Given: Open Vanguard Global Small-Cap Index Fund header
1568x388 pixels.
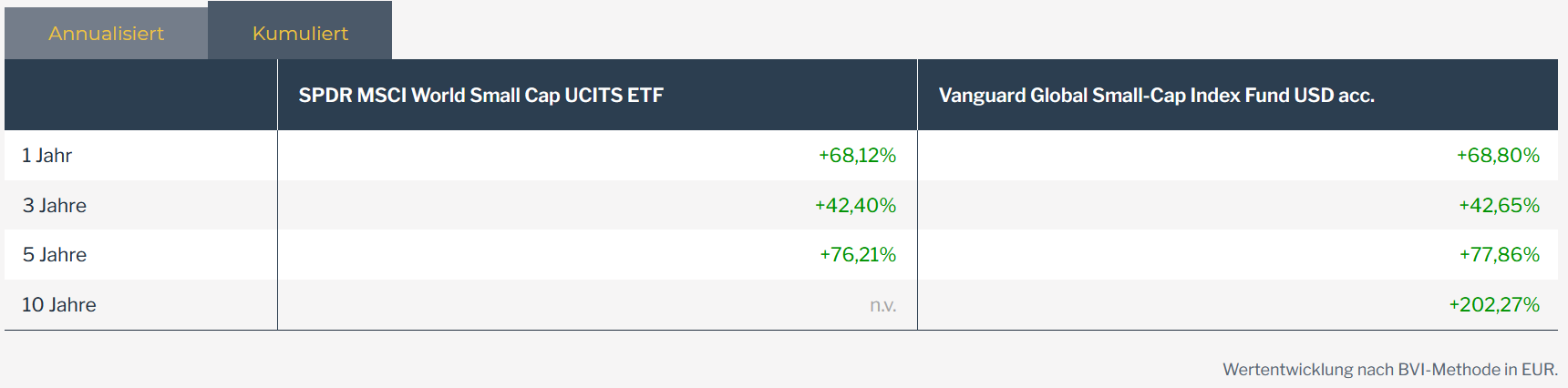Looking at the screenshot, I should coord(1156,96).
